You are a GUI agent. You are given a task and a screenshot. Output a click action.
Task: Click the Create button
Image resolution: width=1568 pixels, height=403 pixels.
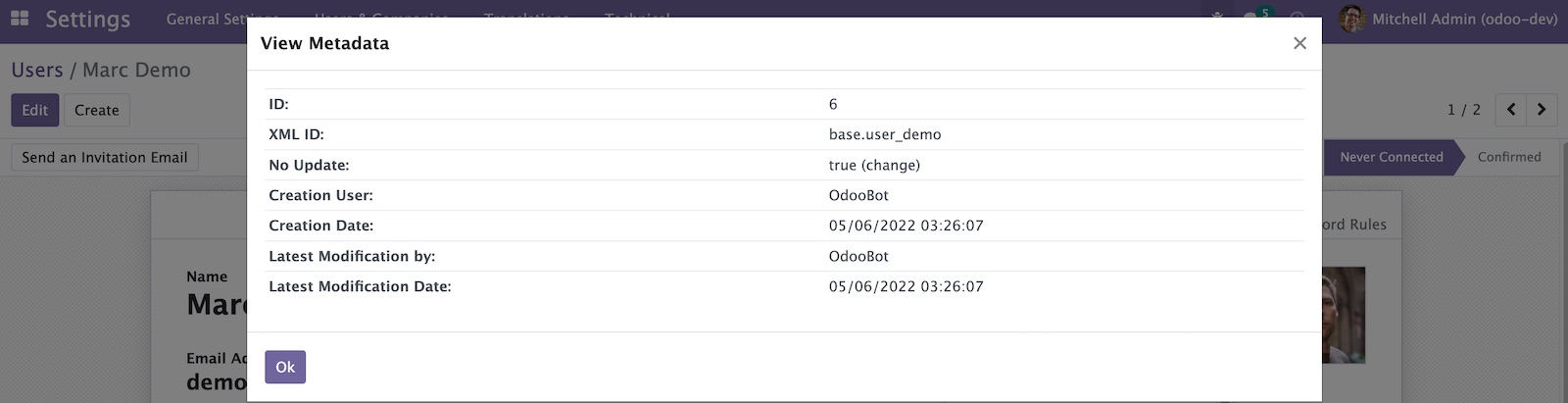(97, 110)
